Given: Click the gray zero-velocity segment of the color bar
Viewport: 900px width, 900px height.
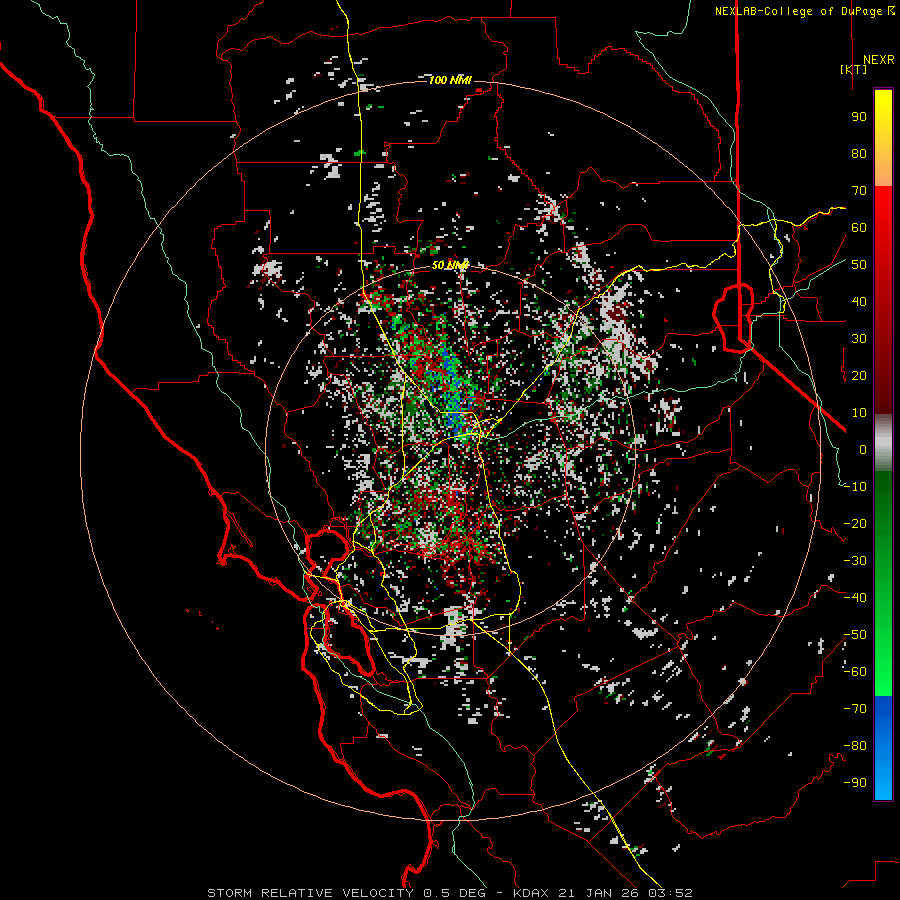Looking at the screenshot, I should point(883,443).
